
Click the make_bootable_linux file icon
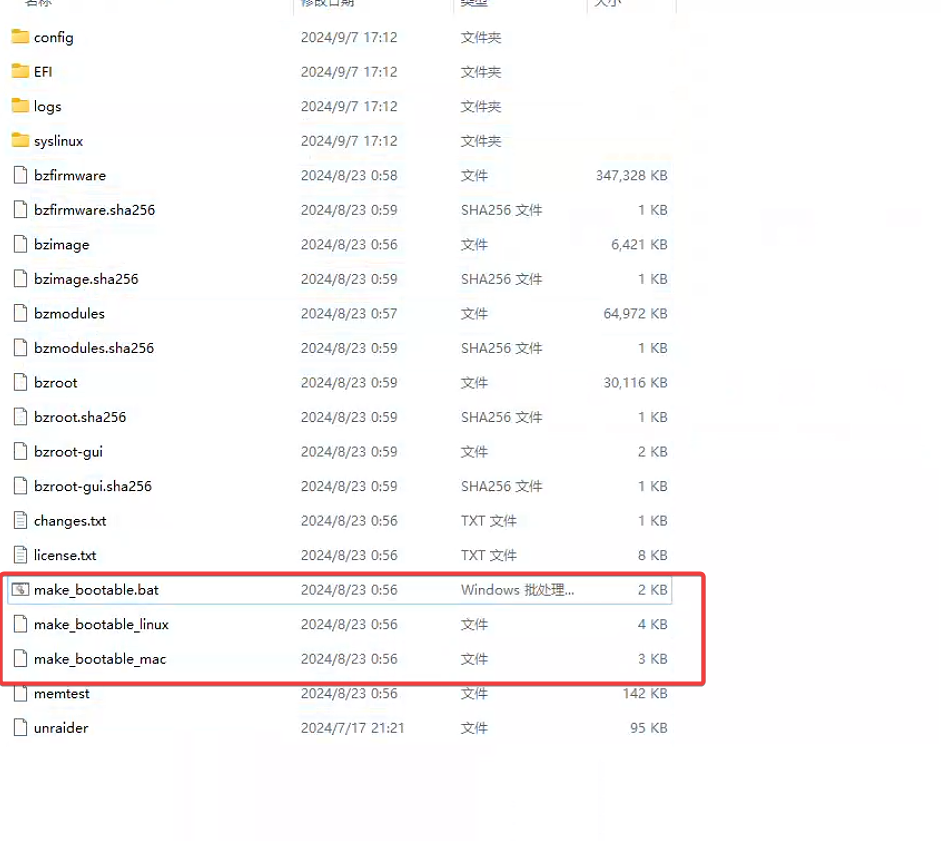point(20,624)
